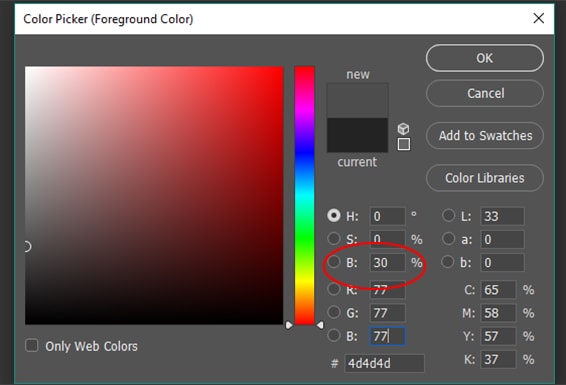
Task: Click the current color swatch
Action: pyautogui.click(x=357, y=135)
